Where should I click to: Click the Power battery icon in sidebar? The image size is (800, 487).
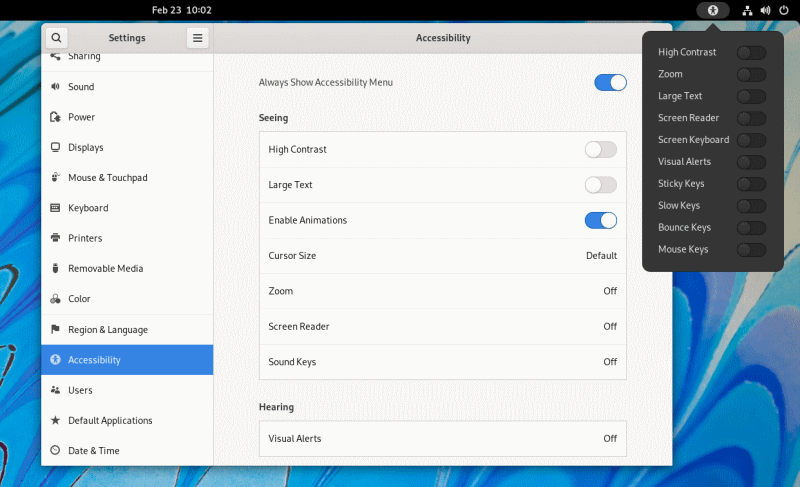click(x=56, y=117)
